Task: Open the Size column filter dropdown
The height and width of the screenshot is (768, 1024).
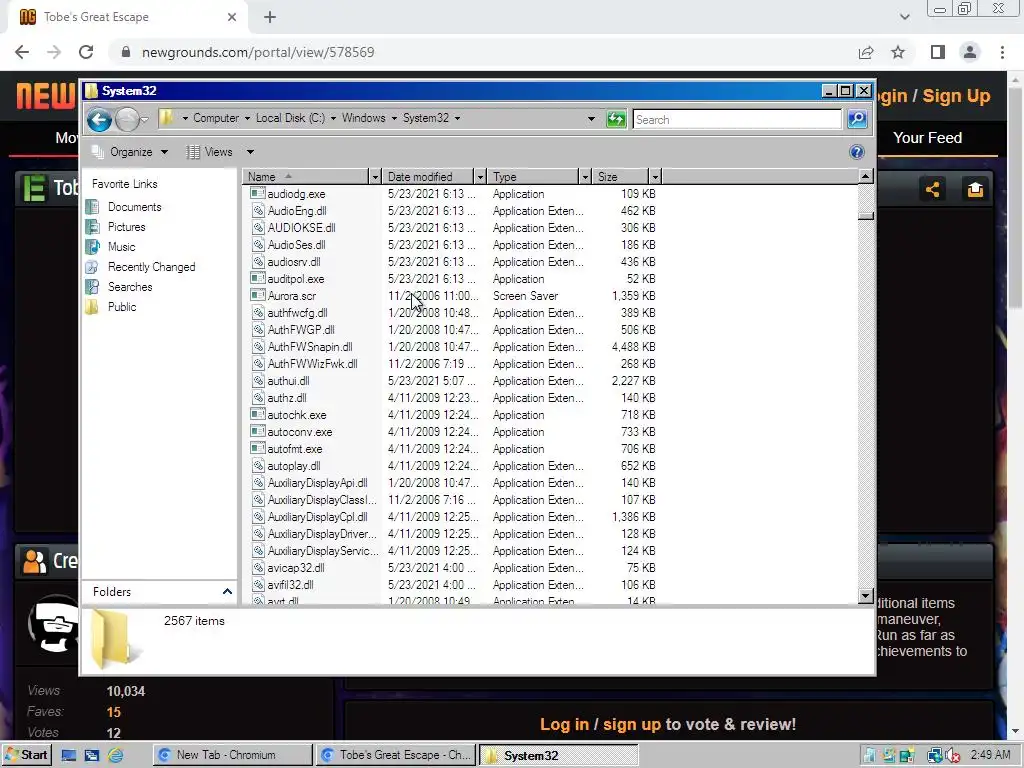Action: point(655,177)
